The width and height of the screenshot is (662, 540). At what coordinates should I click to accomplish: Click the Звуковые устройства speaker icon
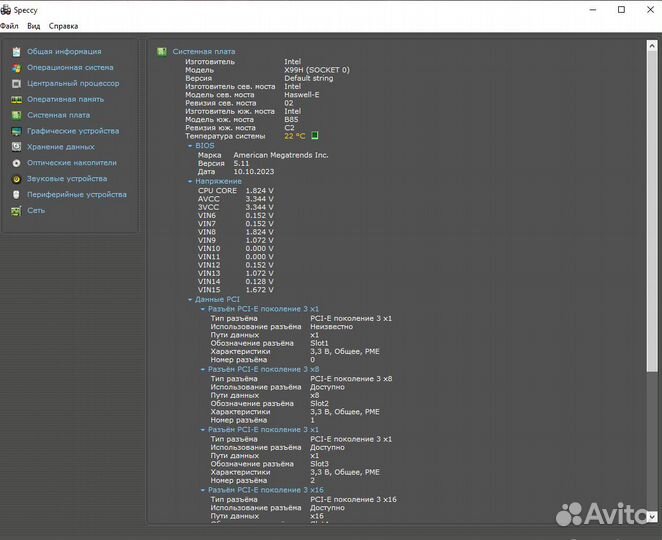click(16, 179)
